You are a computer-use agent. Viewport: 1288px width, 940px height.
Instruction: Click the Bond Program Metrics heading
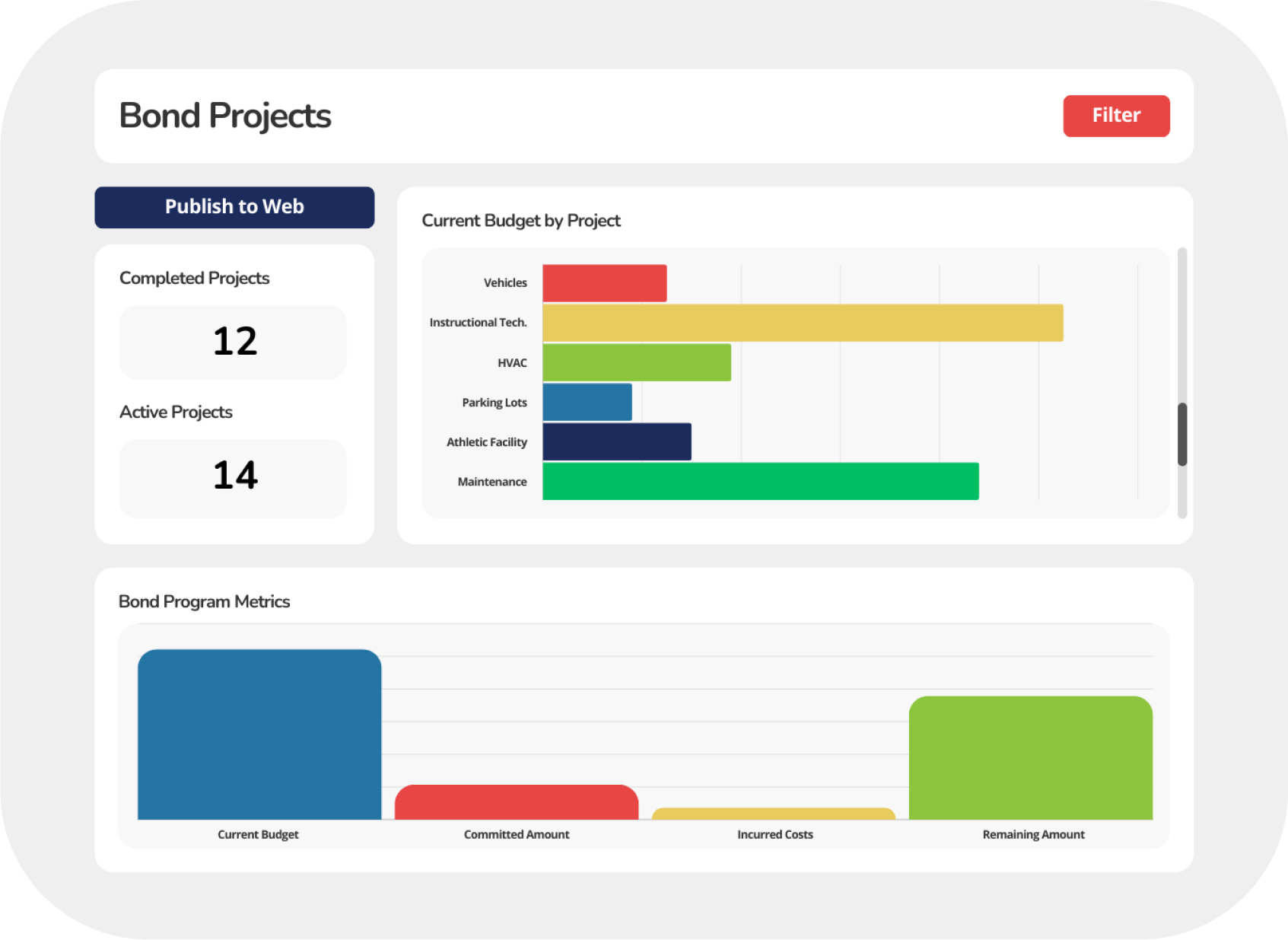(204, 601)
